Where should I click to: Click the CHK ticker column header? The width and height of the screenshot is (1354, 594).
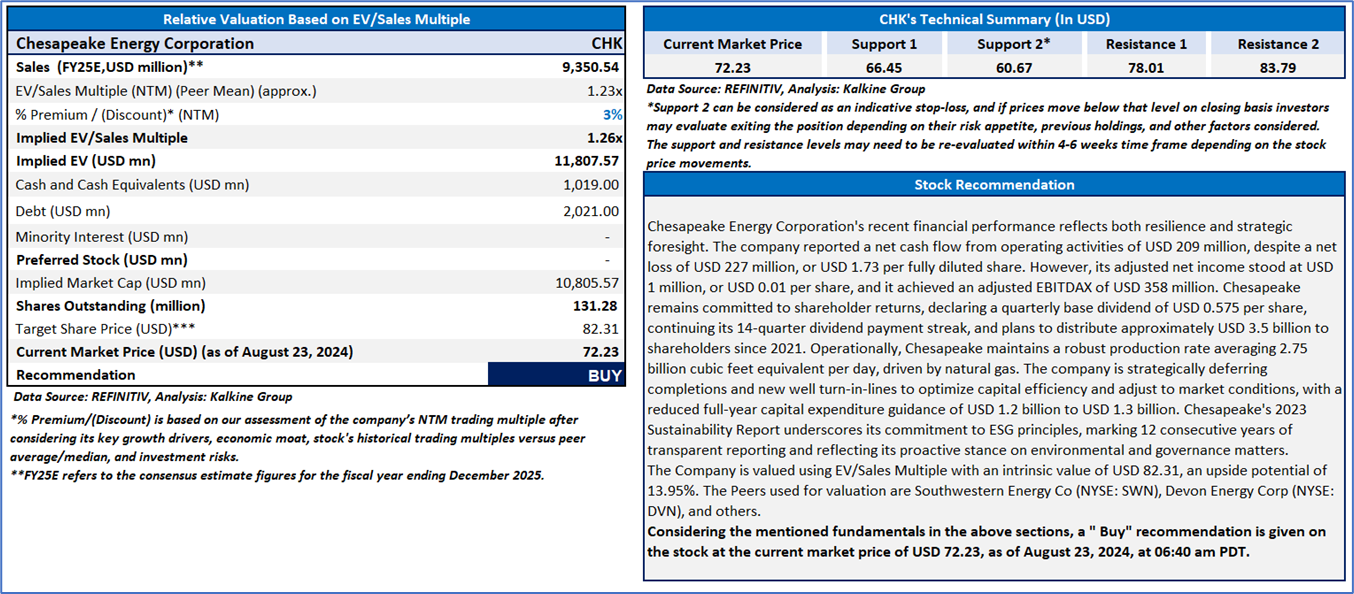pos(606,43)
